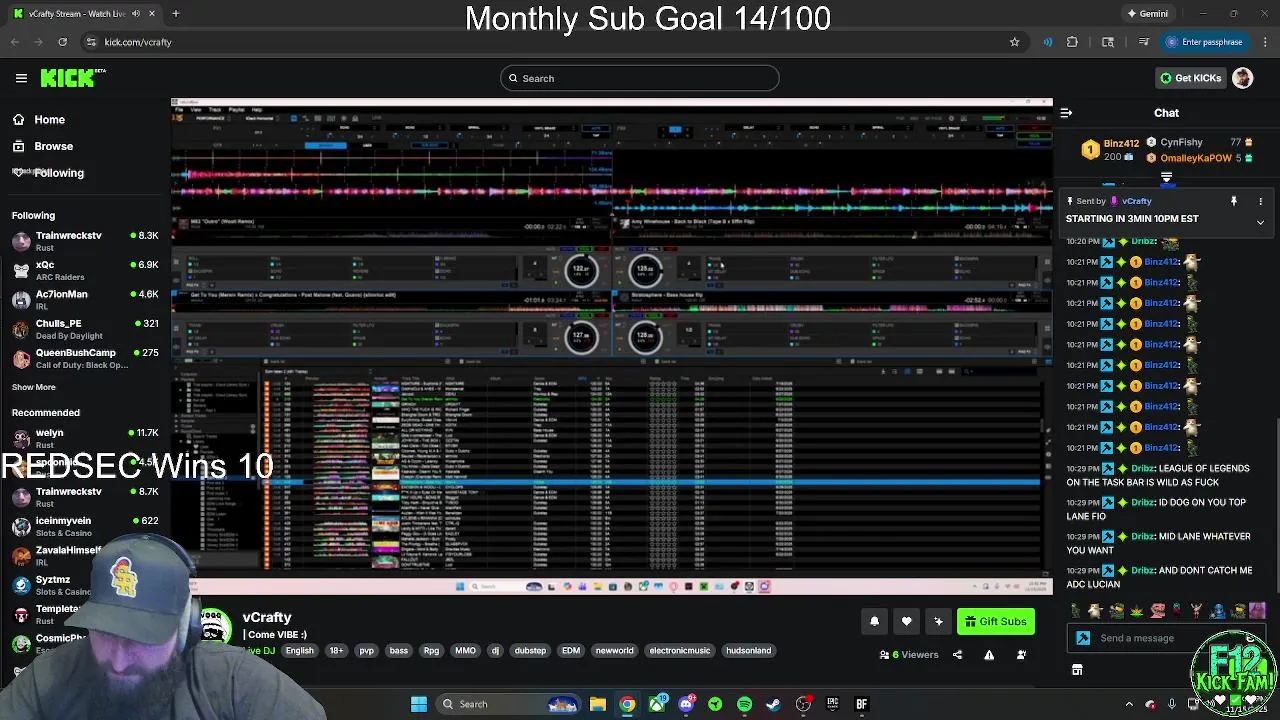Image resolution: width=1280 pixels, height=720 pixels.
Task: Toggle stream notifications bell
Action: click(x=874, y=622)
